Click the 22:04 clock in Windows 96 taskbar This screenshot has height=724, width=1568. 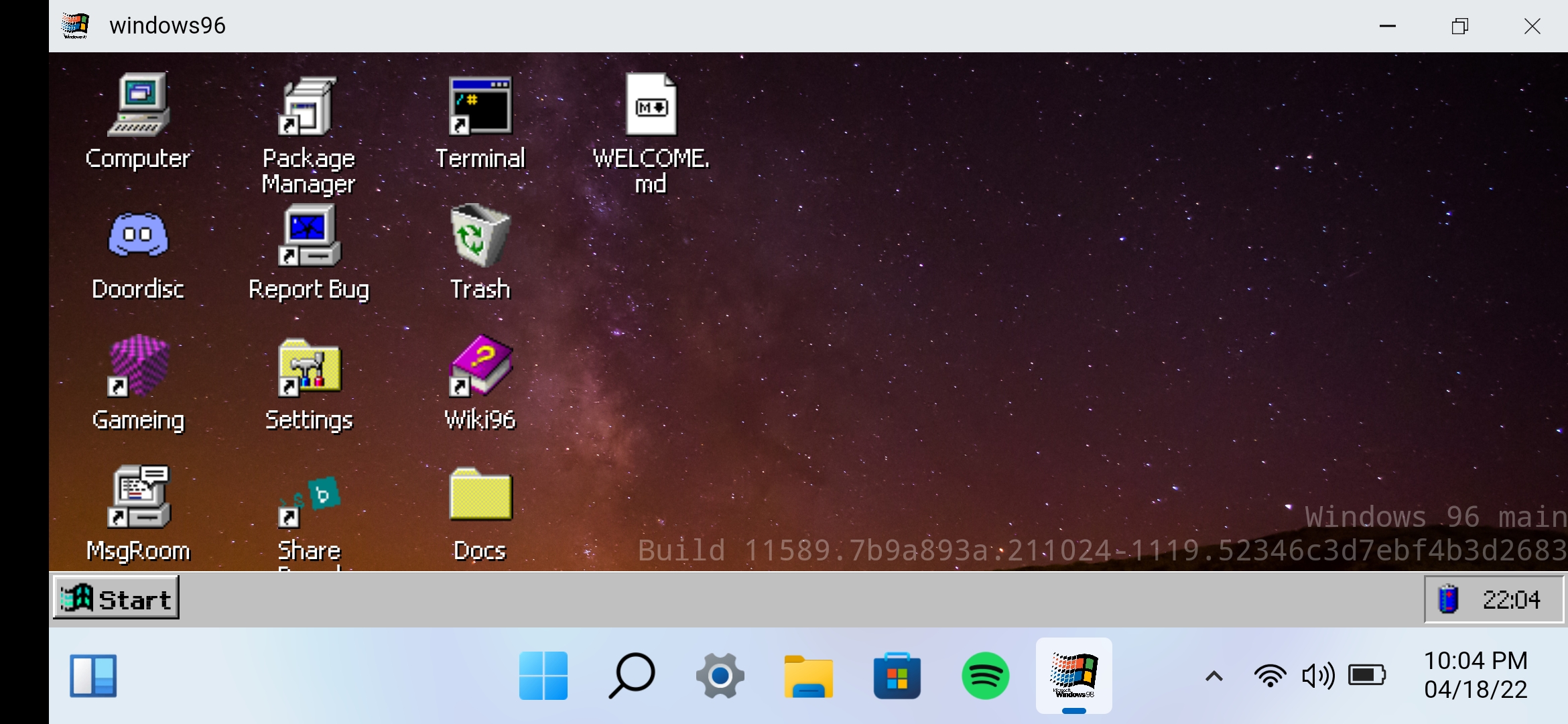point(1511,599)
